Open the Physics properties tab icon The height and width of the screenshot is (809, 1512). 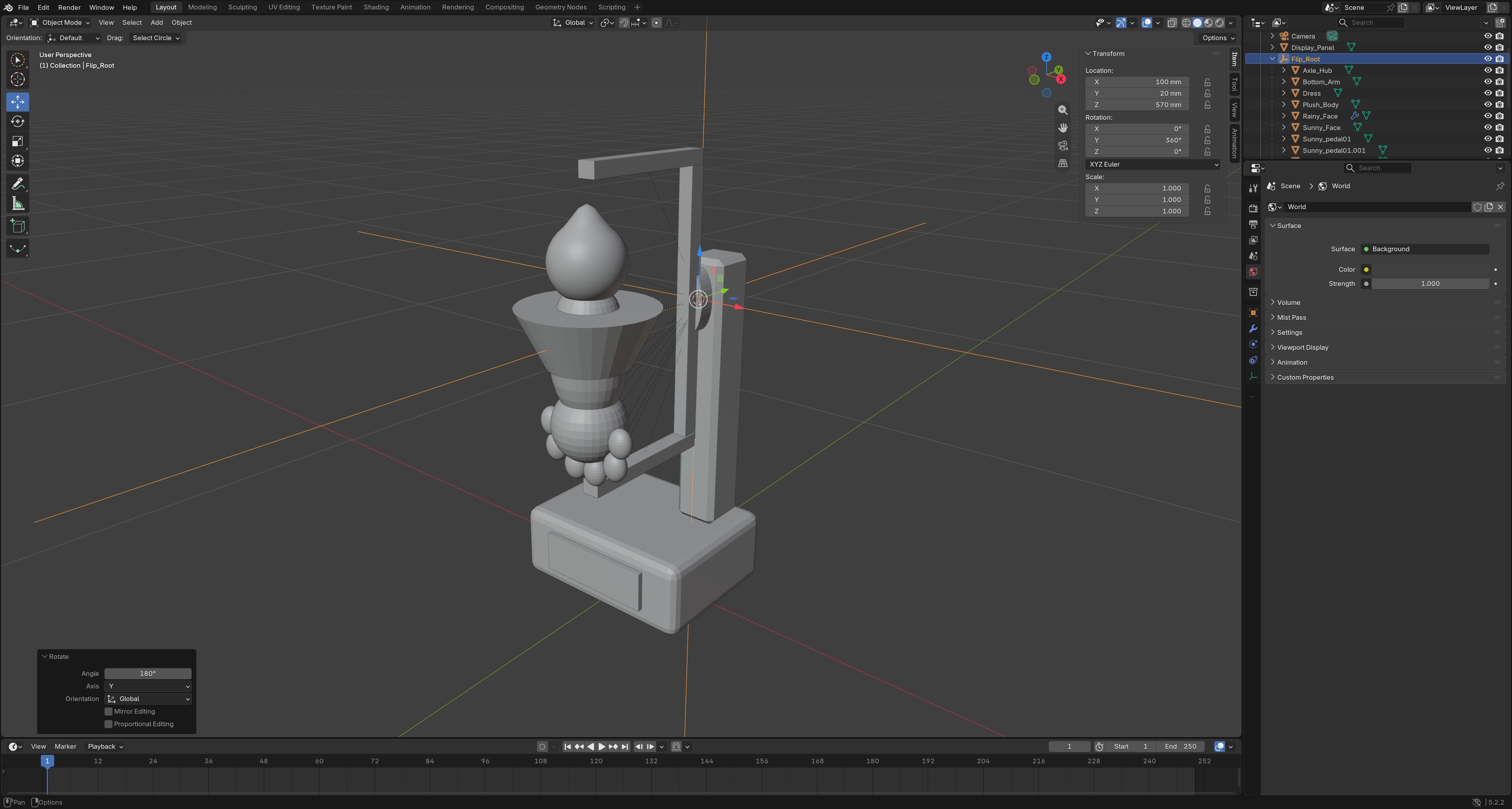pos(1253,345)
